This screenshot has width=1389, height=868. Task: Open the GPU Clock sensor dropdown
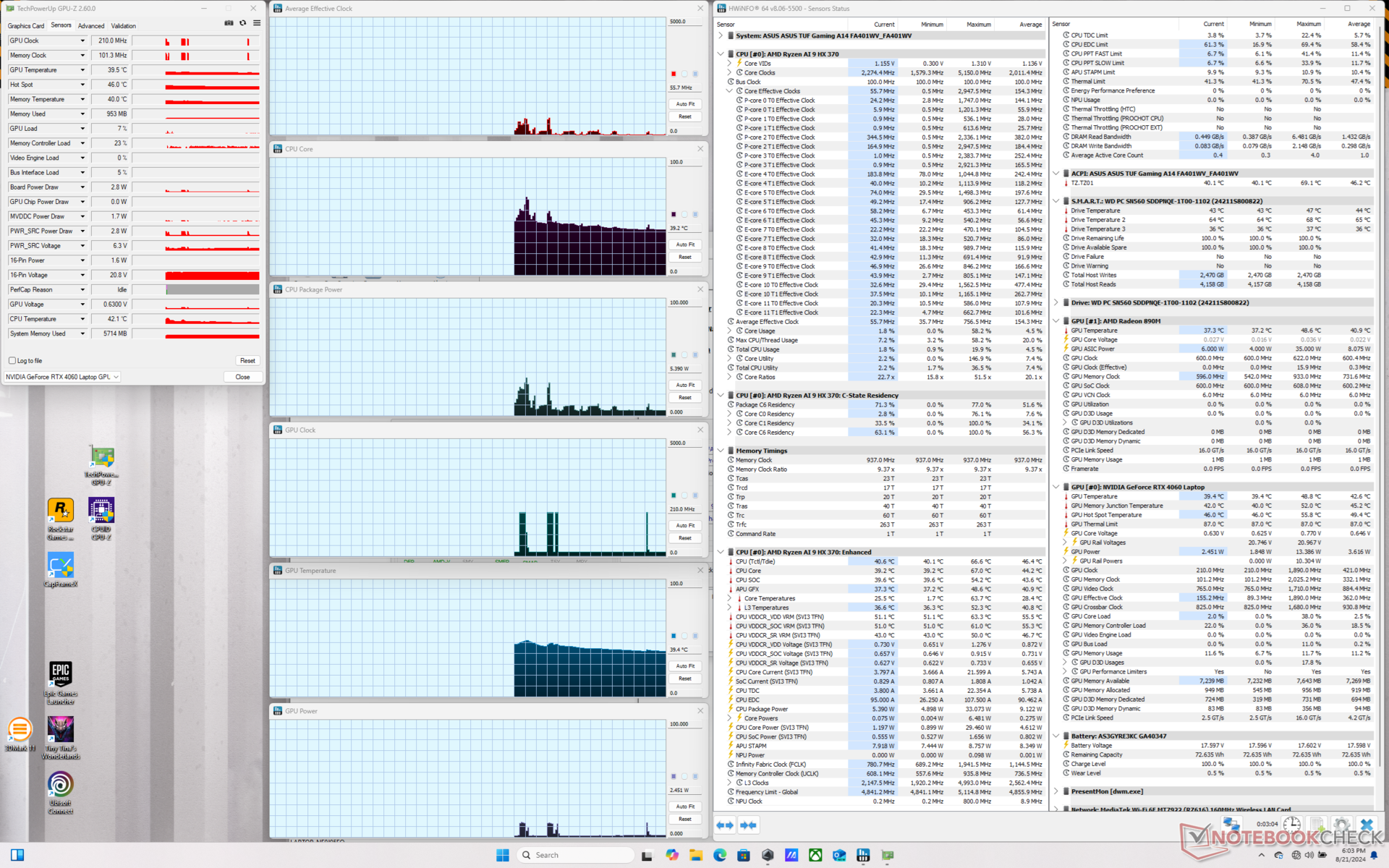(82, 41)
